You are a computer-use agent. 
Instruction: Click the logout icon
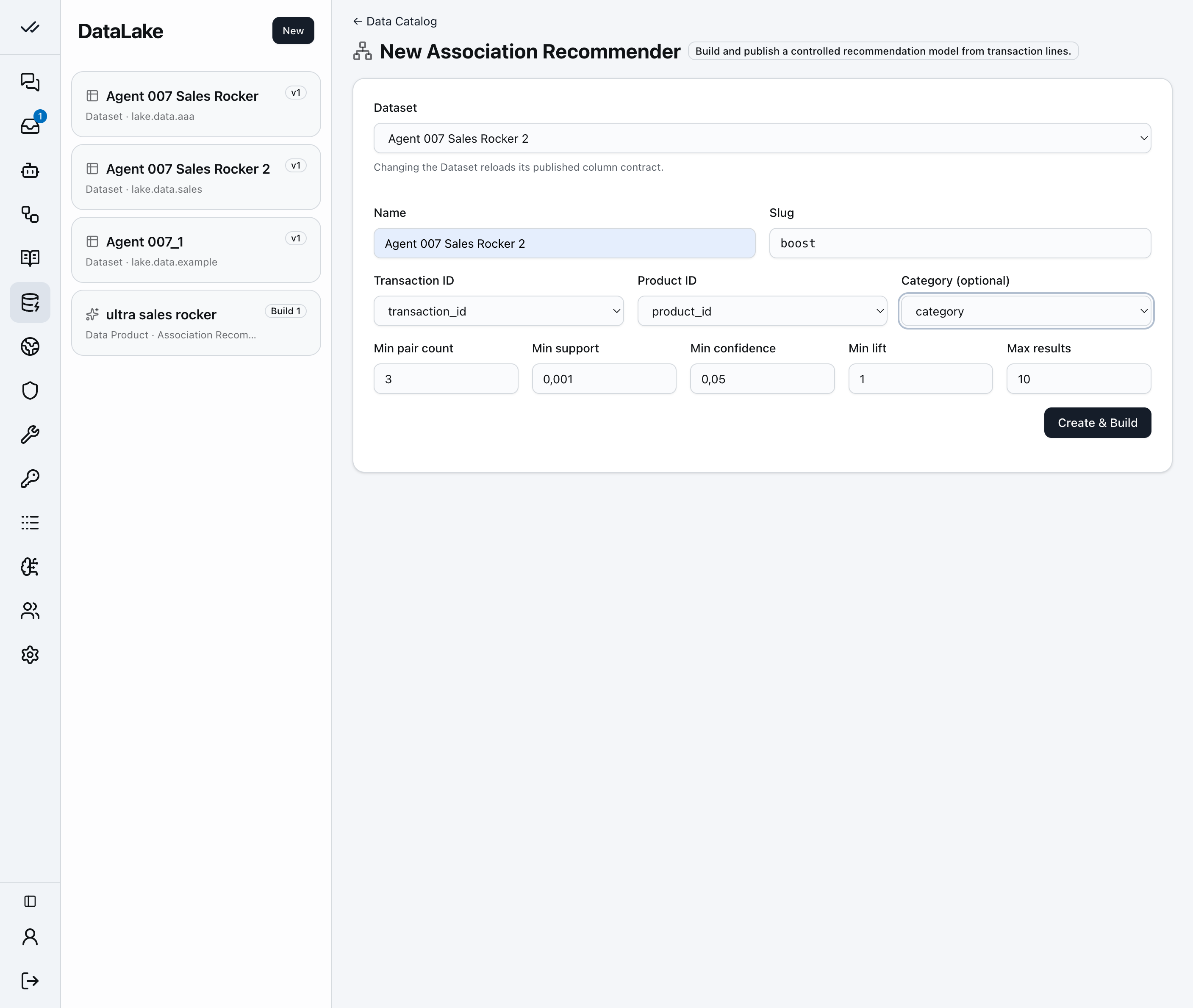click(x=30, y=980)
